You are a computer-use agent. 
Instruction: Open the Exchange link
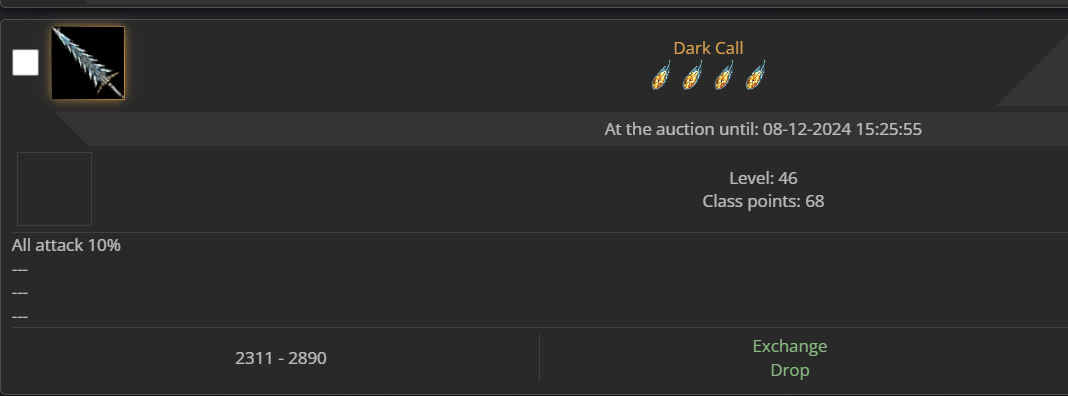pyautogui.click(x=789, y=346)
